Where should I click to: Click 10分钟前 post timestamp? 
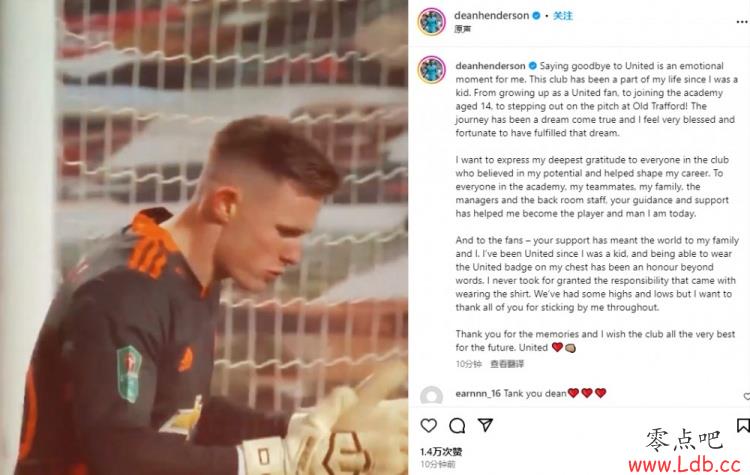pyautogui.click(x=438, y=464)
